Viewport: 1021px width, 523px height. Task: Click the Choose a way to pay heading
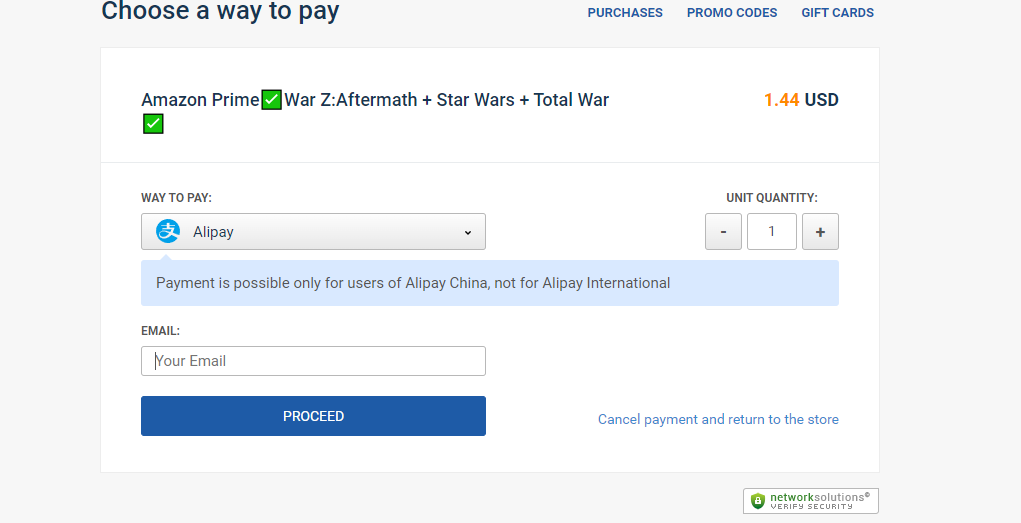click(x=220, y=11)
